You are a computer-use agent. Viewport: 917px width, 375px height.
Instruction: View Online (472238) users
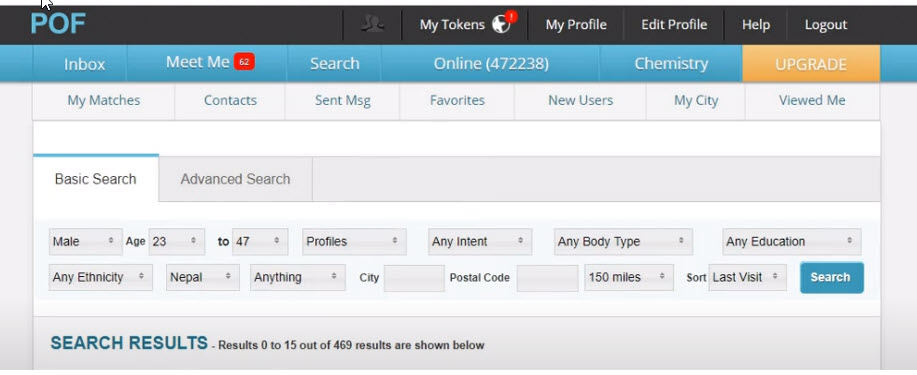point(491,64)
